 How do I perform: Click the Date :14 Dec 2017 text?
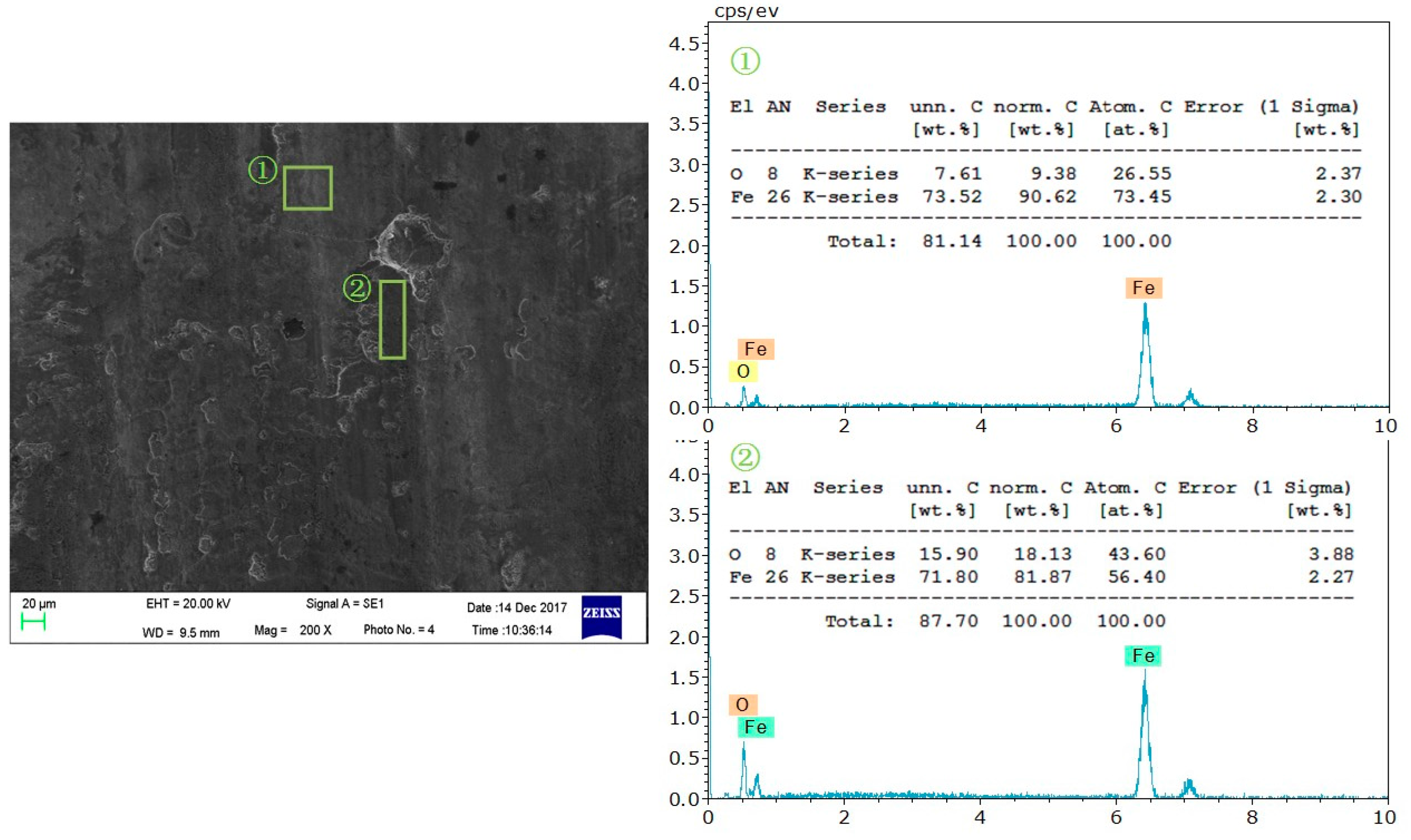click(x=516, y=607)
